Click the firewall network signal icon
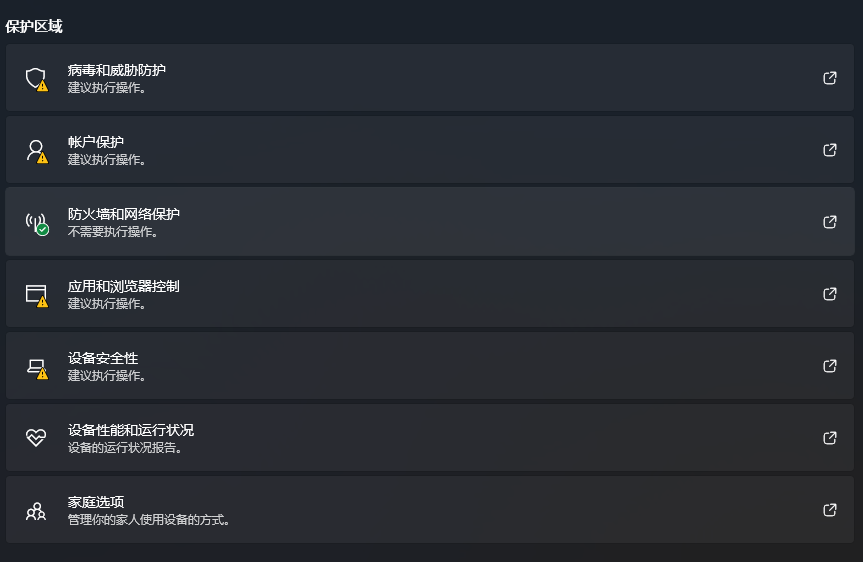This screenshot has height=562, width=863. 36,222
